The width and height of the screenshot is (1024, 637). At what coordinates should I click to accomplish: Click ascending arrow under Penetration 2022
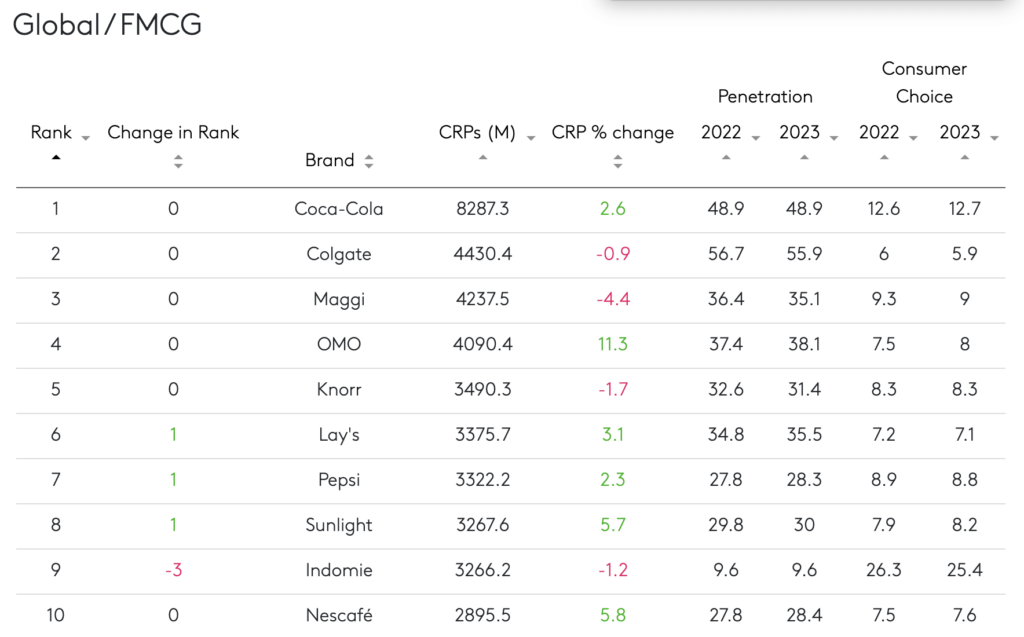[x=726, y=158]
